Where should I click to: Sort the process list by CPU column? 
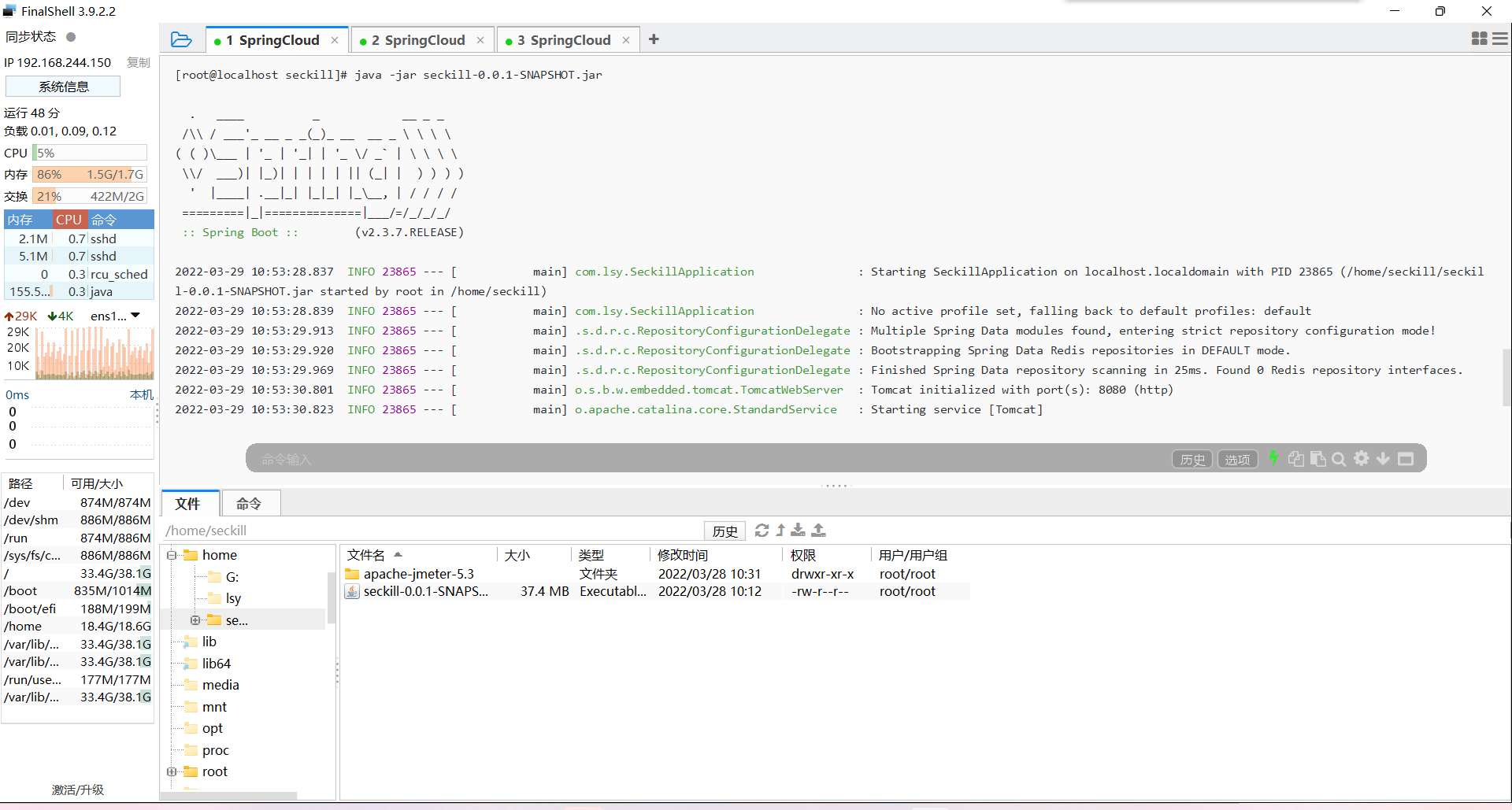69,220
